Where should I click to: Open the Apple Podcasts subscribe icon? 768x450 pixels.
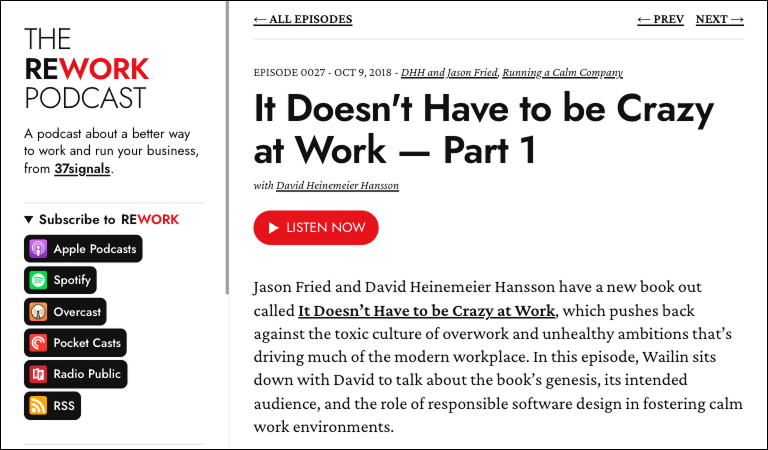coord(38,249)
